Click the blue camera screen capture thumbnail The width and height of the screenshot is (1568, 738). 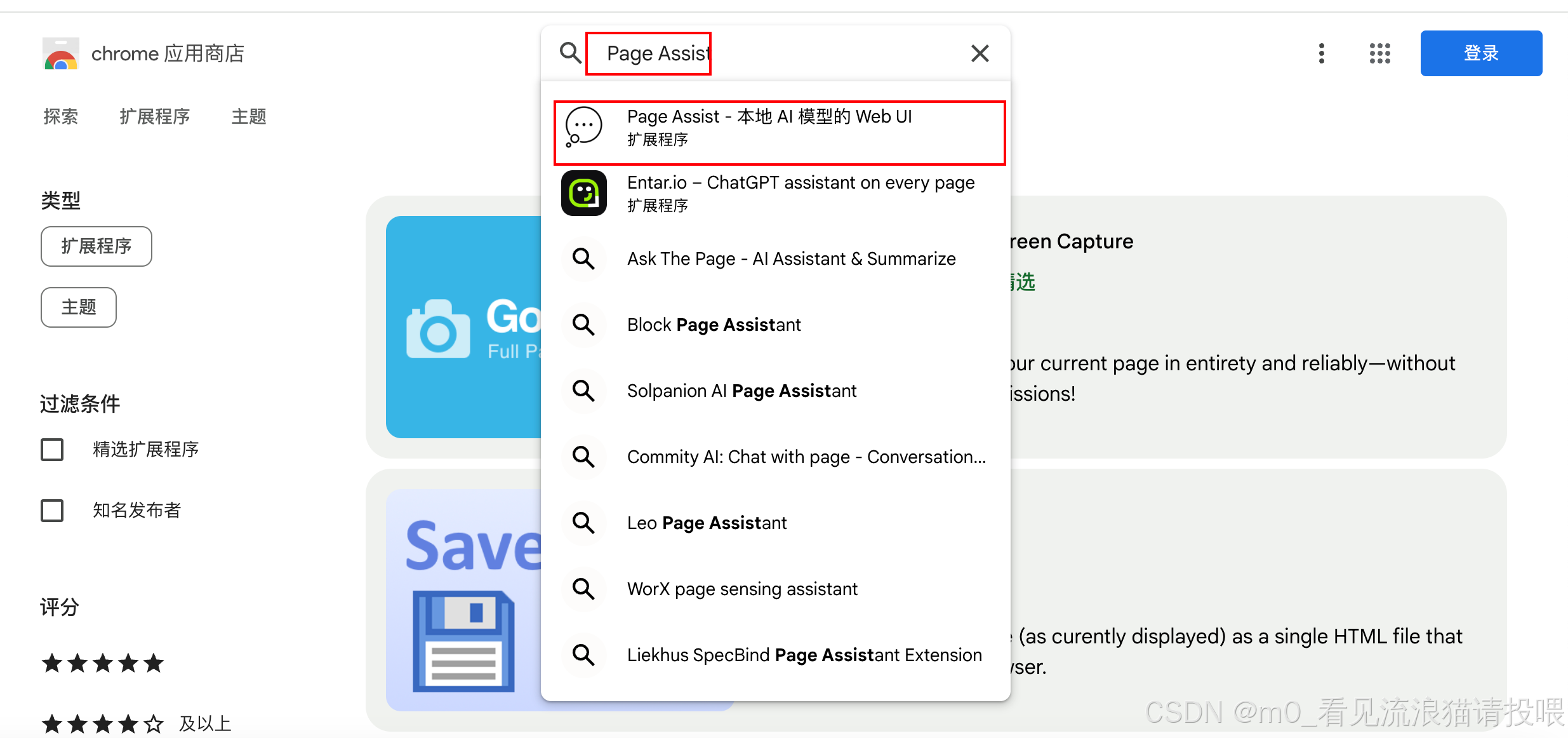coord(463,327)
